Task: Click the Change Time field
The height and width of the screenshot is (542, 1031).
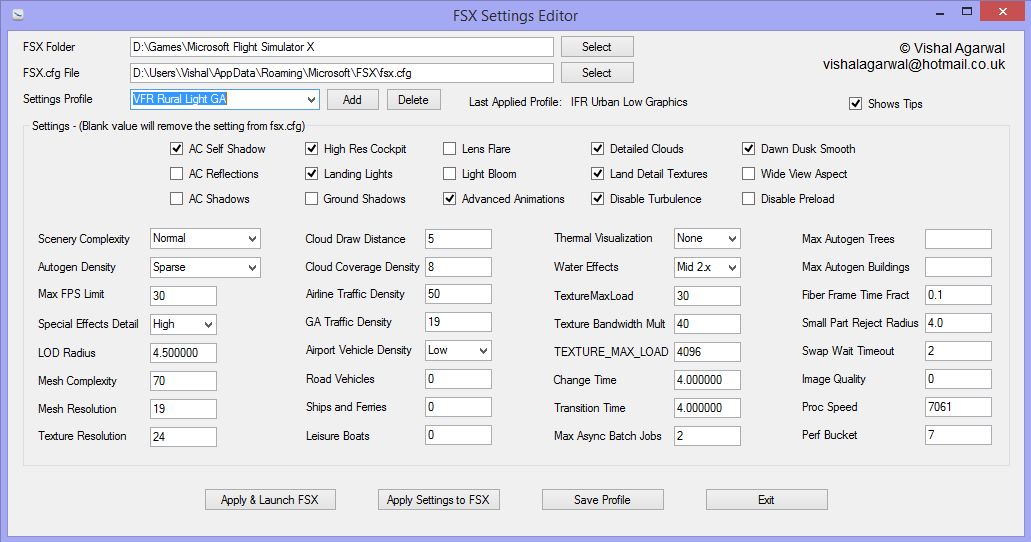Action: [707, 380]
